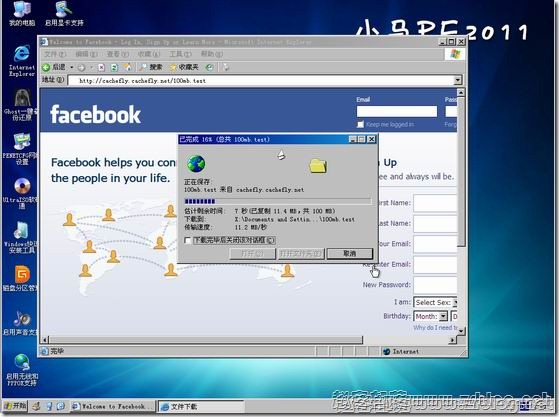Toggle close-dialog-when-download-completes checkbox
The image size is (559, 417).
click(x=188, y=240)
